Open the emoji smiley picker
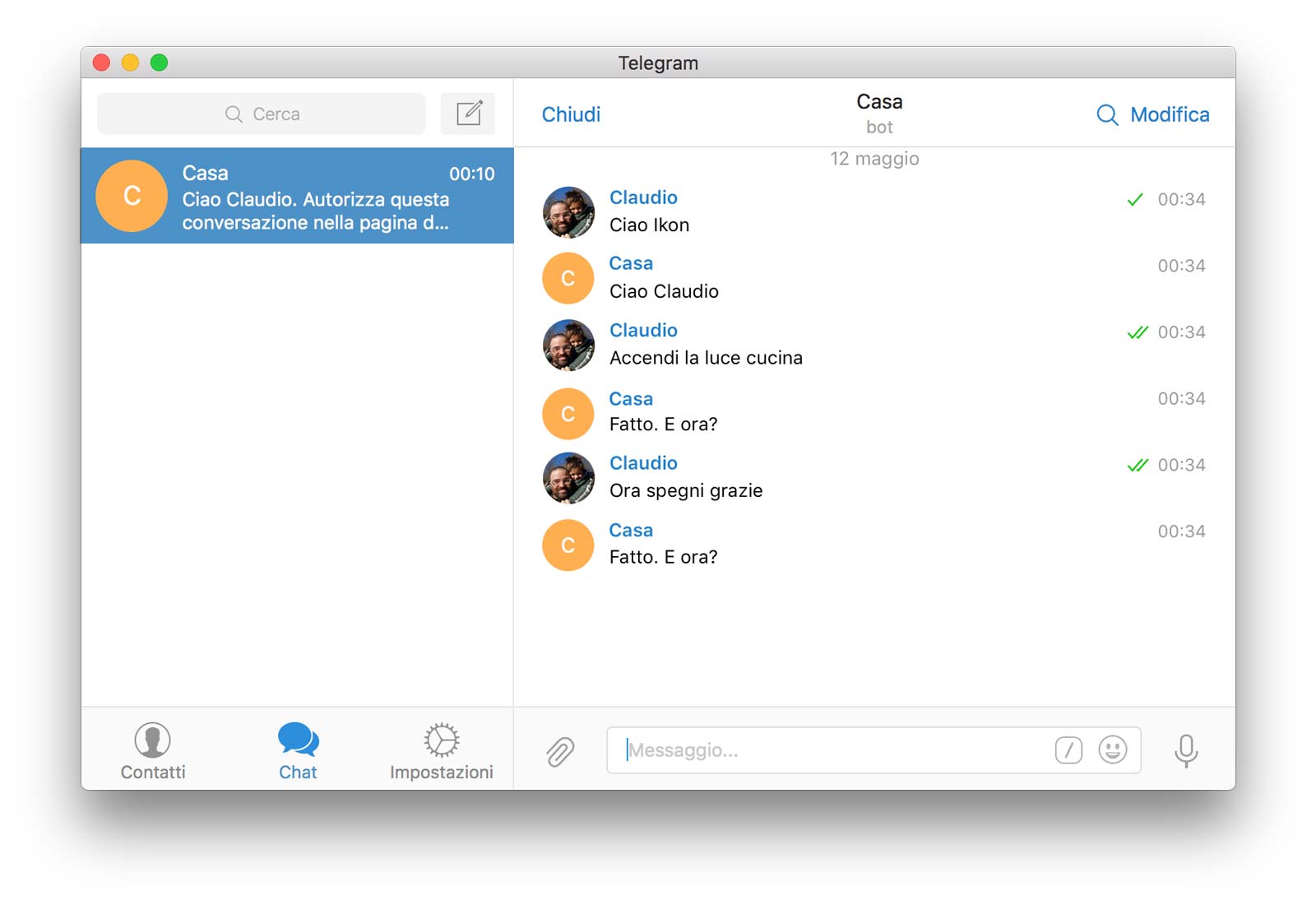This screenshot has height=905, width=1316. coord(1113,750)
